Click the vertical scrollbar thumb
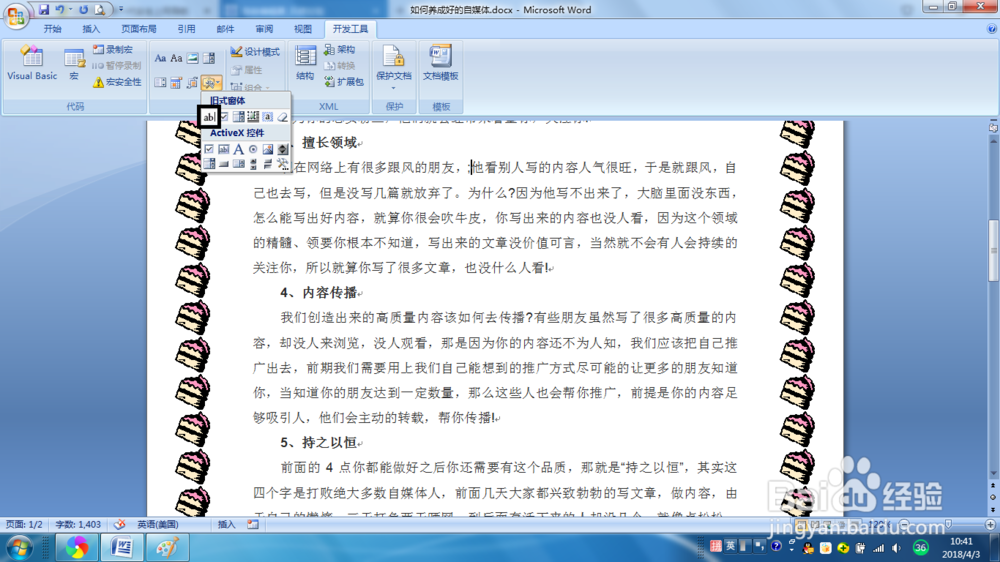This screenshot has height=562, width=1000. (993, 250)
